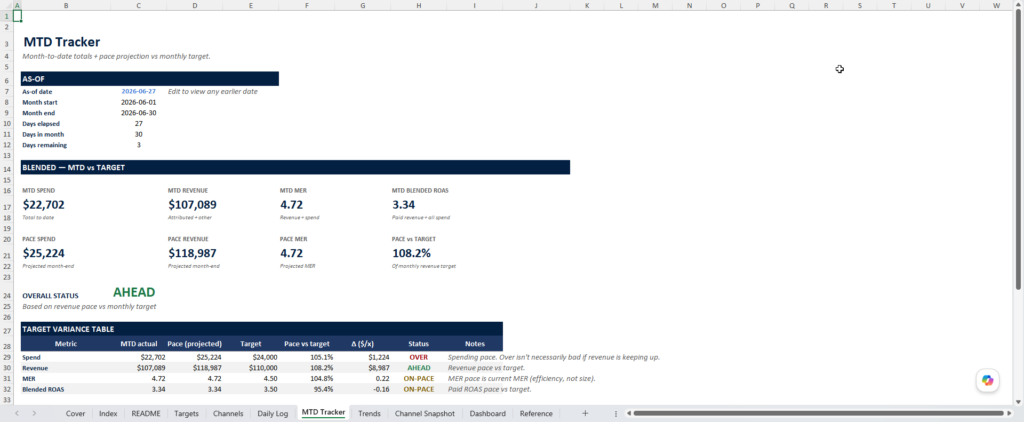Select the As-of date value 2026-06-27
The height and width of the screenshot is (422, 1024).
[138, 91]
